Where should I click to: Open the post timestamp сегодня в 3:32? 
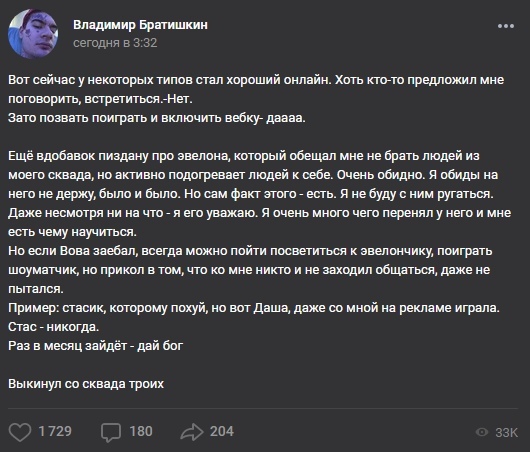(115, 43)
